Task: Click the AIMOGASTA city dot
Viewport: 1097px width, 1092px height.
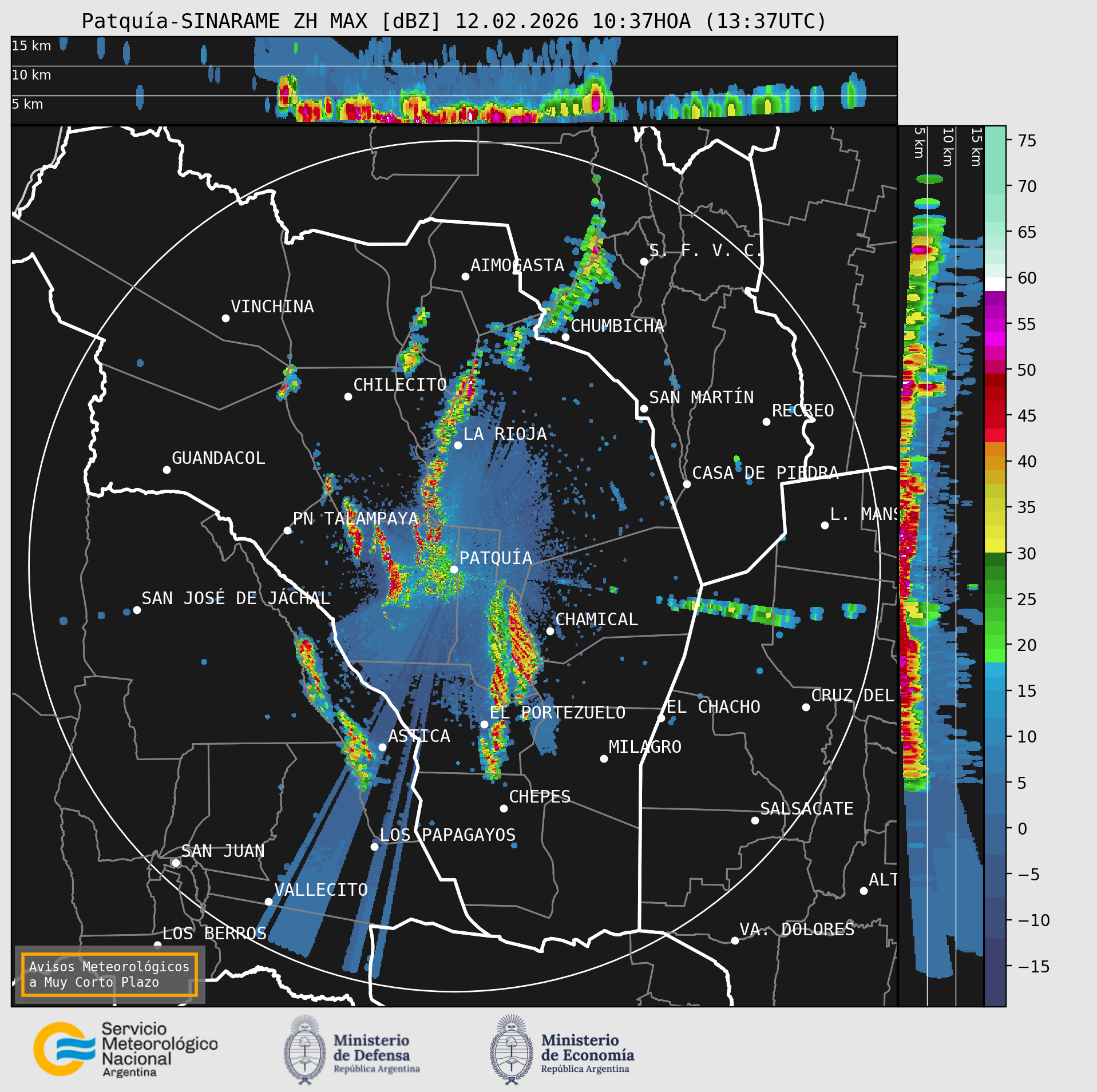Action: click(x=465, y=276)
